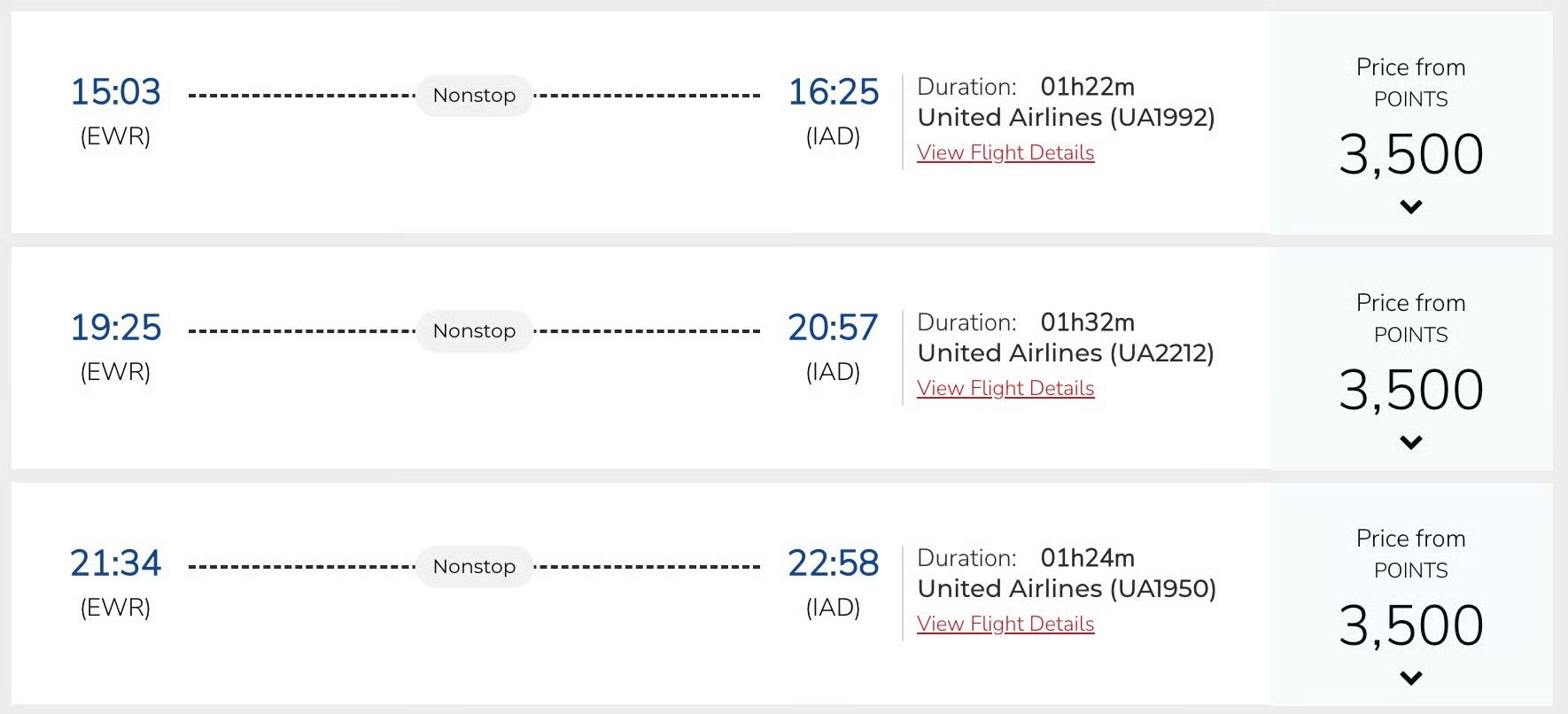Click the 16:25 arrival time

tap(833, 92)
